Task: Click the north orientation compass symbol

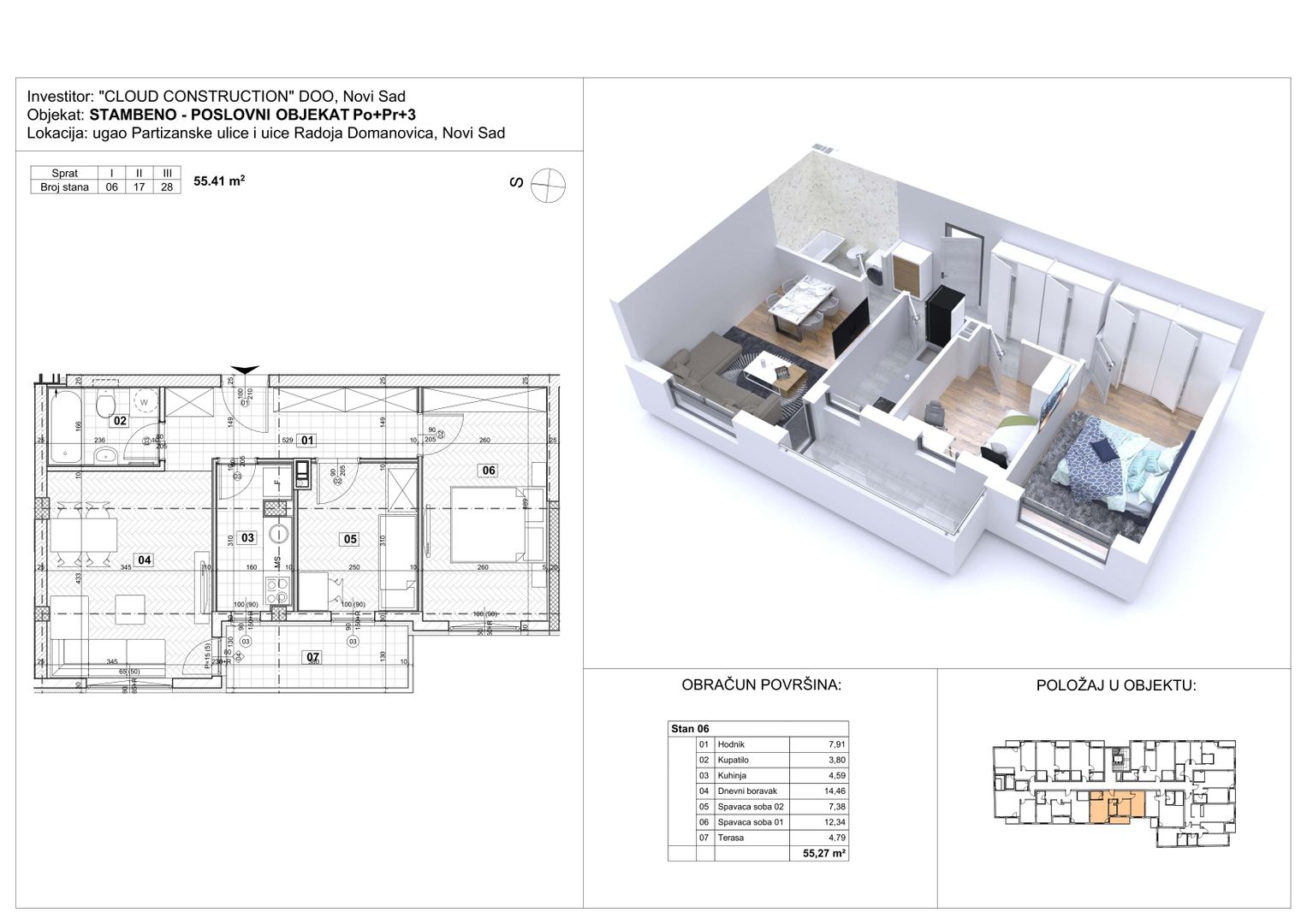Action: tap(548, 185)
